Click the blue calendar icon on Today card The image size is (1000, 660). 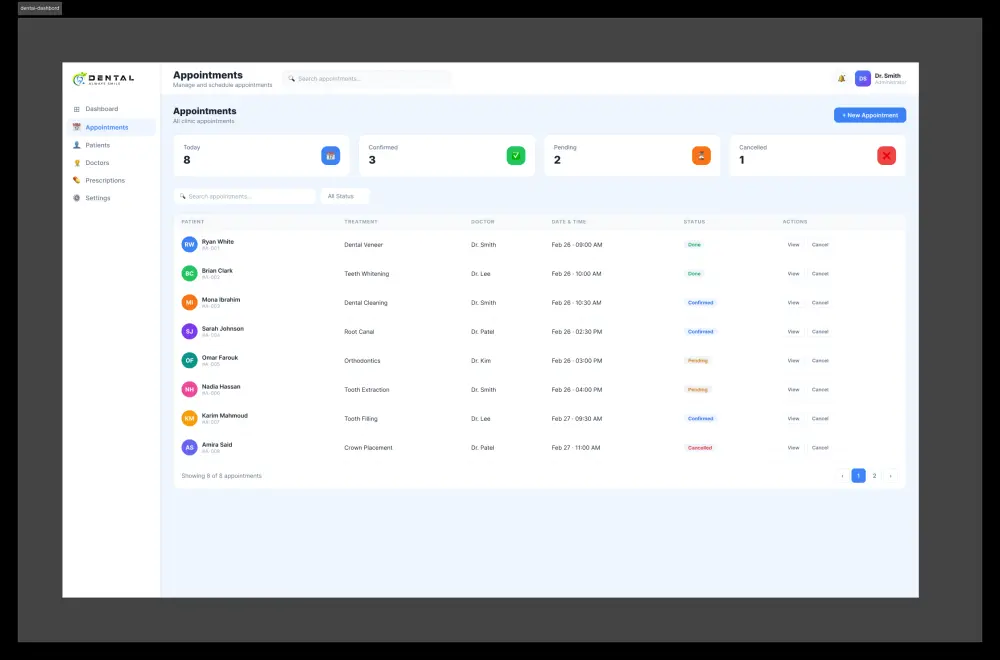330,155
